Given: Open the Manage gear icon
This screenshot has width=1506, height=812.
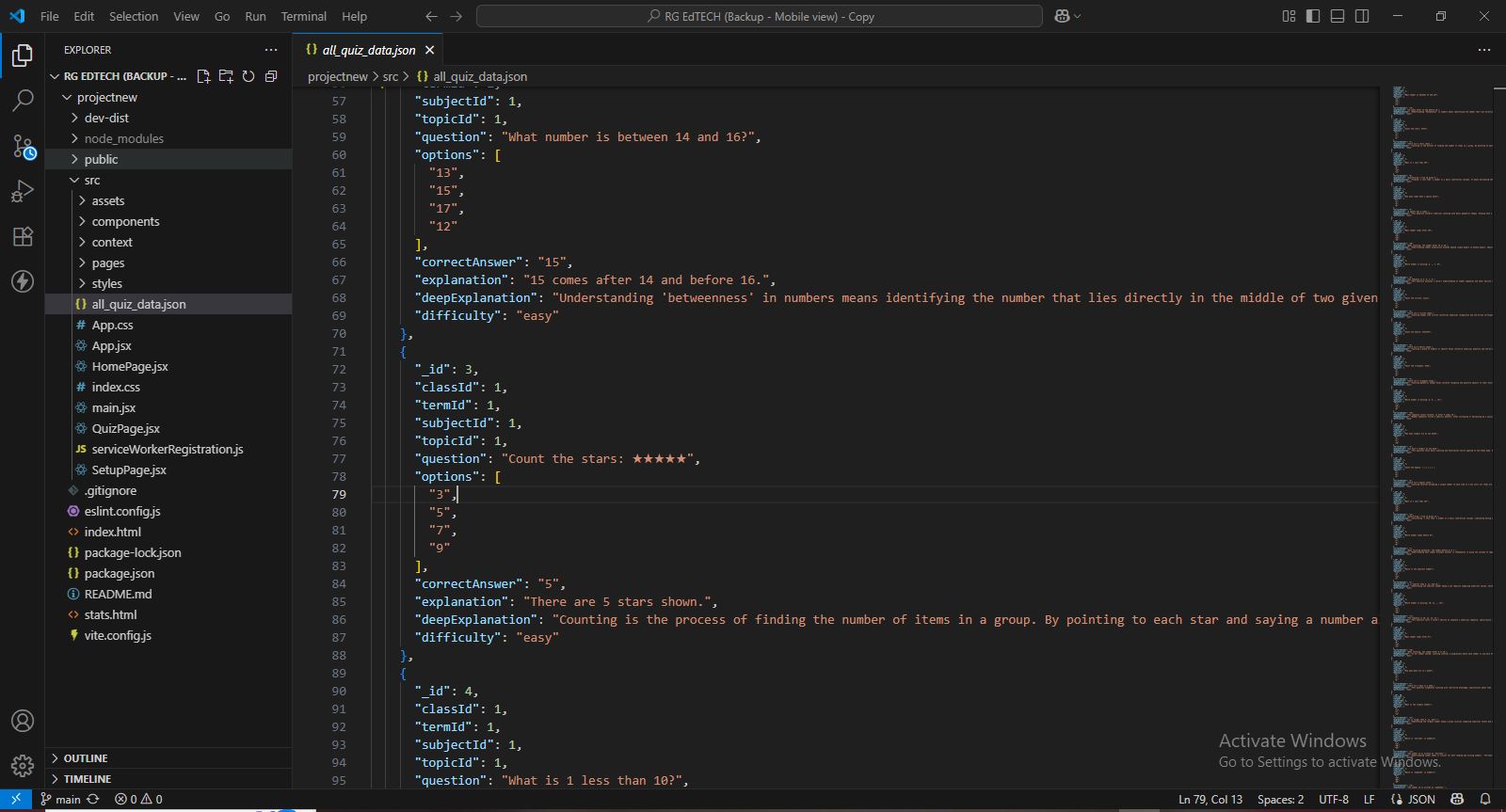Looking at the screenshot, I should click(x=23, y=765).
